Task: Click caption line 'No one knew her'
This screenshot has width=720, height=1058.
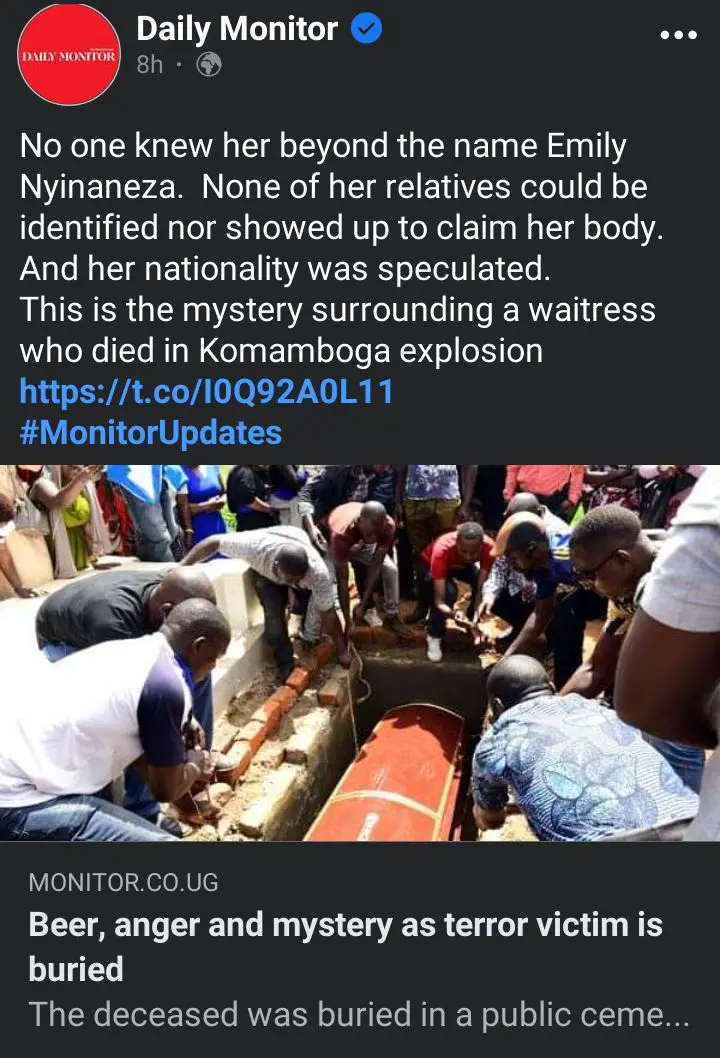Action: [x=323, y=146]
